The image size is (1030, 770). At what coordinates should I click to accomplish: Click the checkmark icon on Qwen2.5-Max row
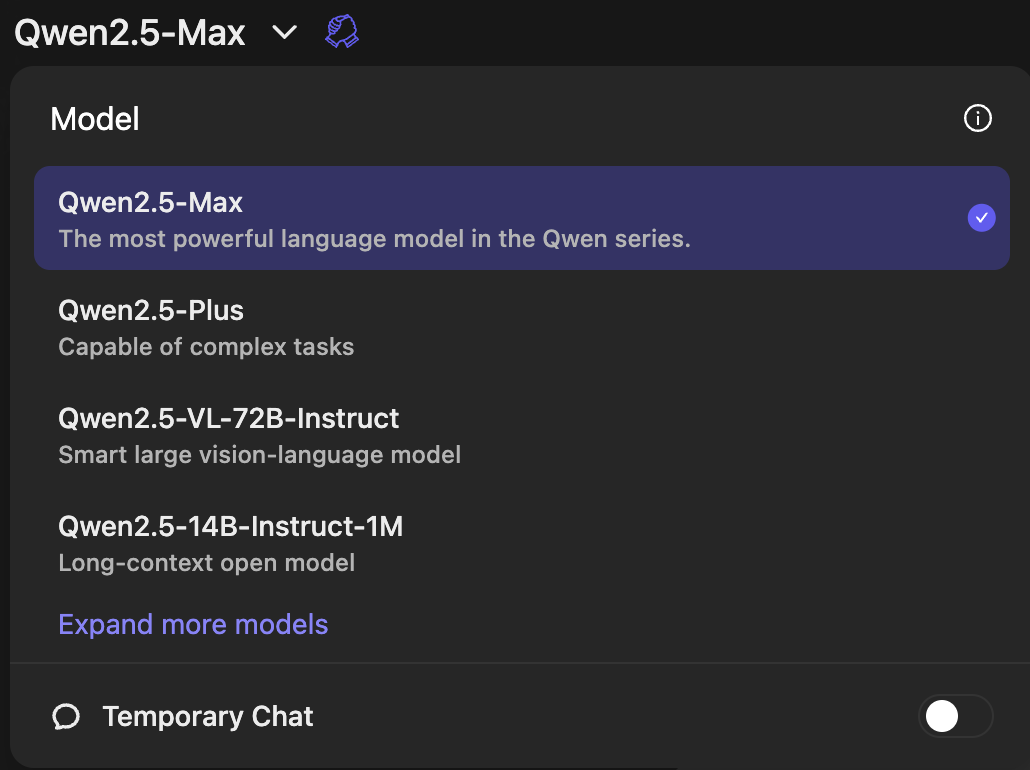[x=981, y=217]
